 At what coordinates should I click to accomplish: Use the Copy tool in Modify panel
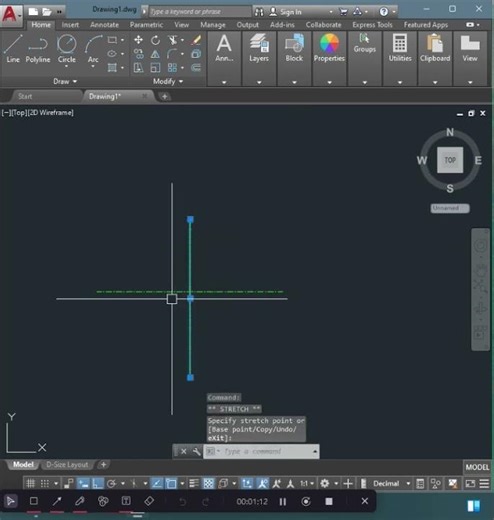click(x=138, y=54)
